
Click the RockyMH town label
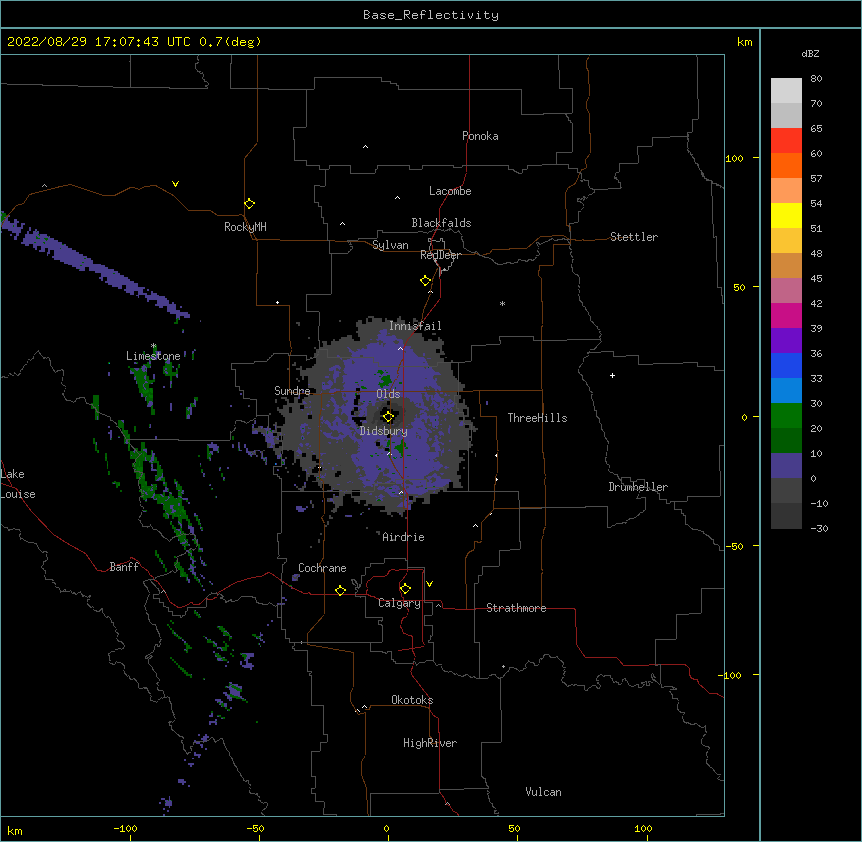[245, 227]
